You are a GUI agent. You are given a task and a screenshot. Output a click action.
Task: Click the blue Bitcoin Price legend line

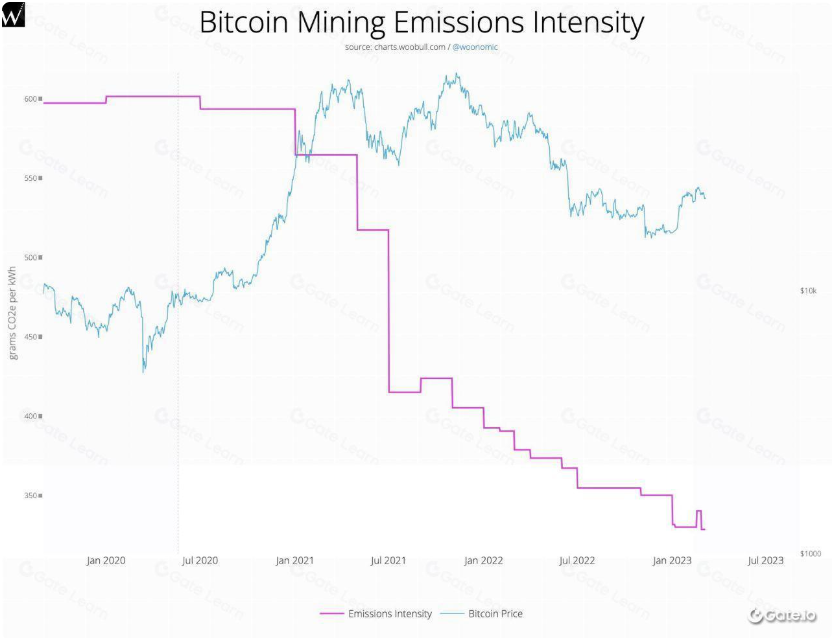[452, 614]
